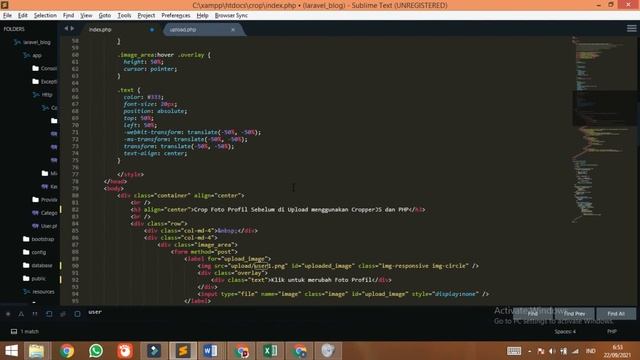Image resolution: width=640 pixels, height=360 pixels.
Task: Open the Goto menu
Action: (104, 16)
